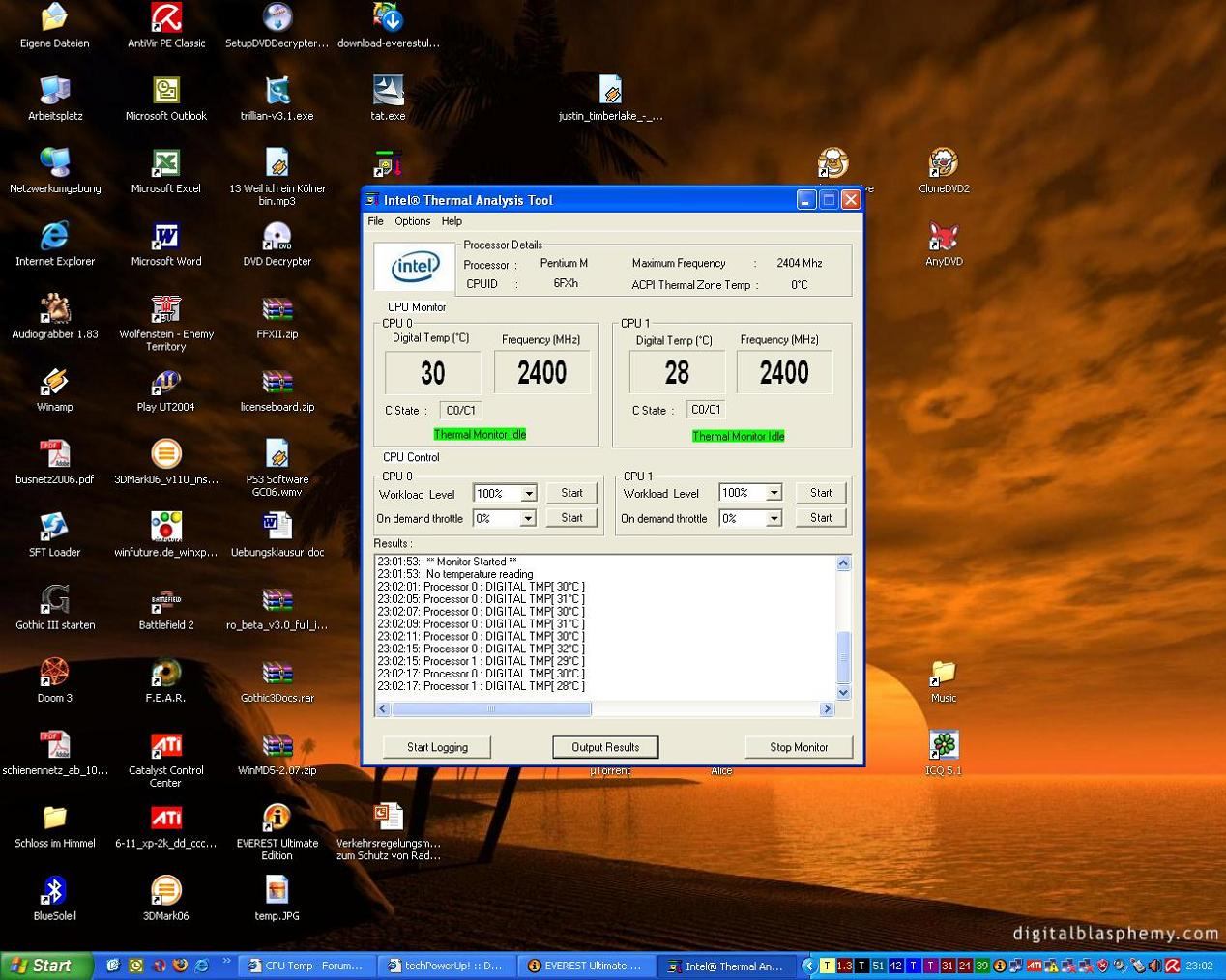
Task: Open EVEREST Ultimate Edition desktop icon
Action: point(277,819)
